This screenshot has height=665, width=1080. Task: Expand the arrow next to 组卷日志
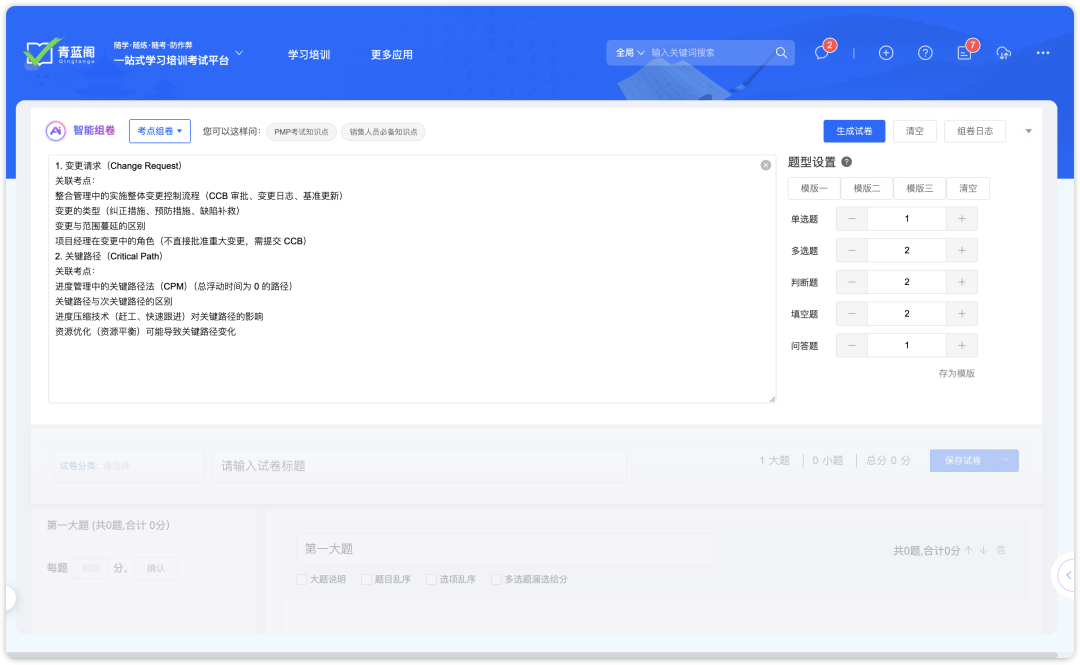(x=1028, y=130)
